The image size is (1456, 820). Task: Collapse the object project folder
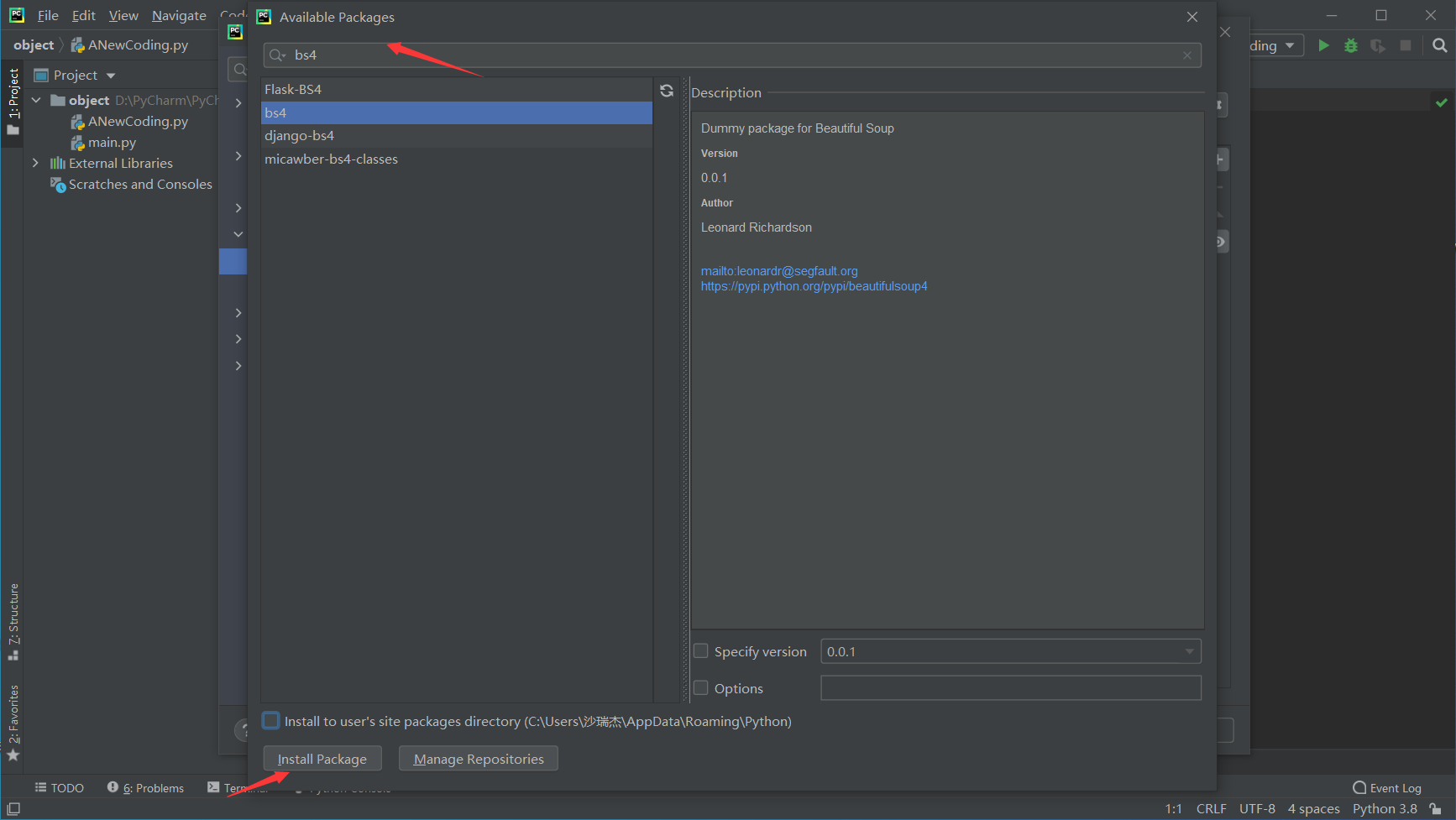coord(36,100)
